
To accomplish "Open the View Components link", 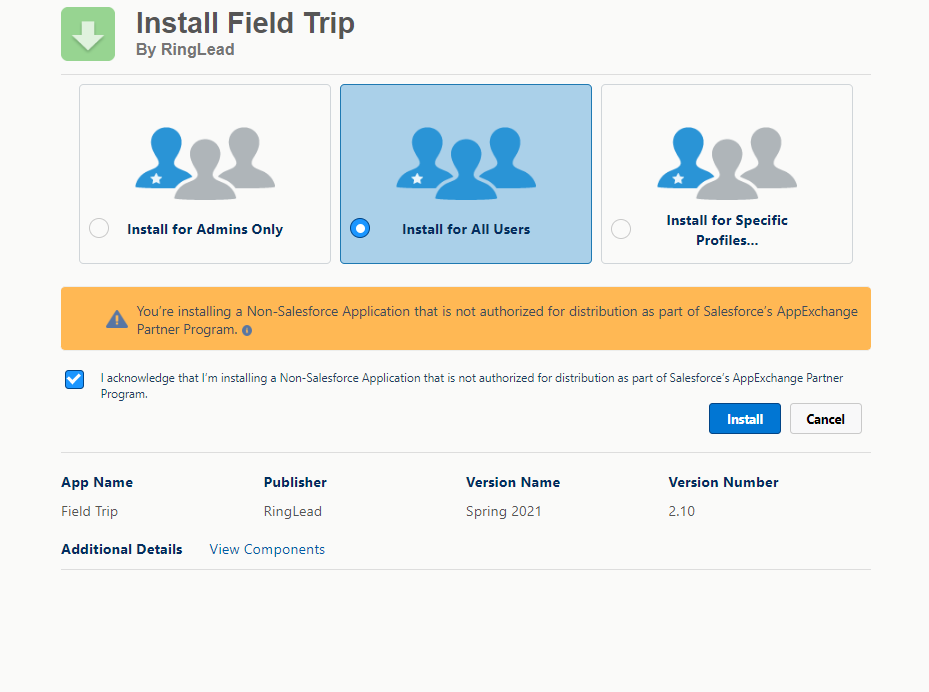I will (x=267, y=549).
